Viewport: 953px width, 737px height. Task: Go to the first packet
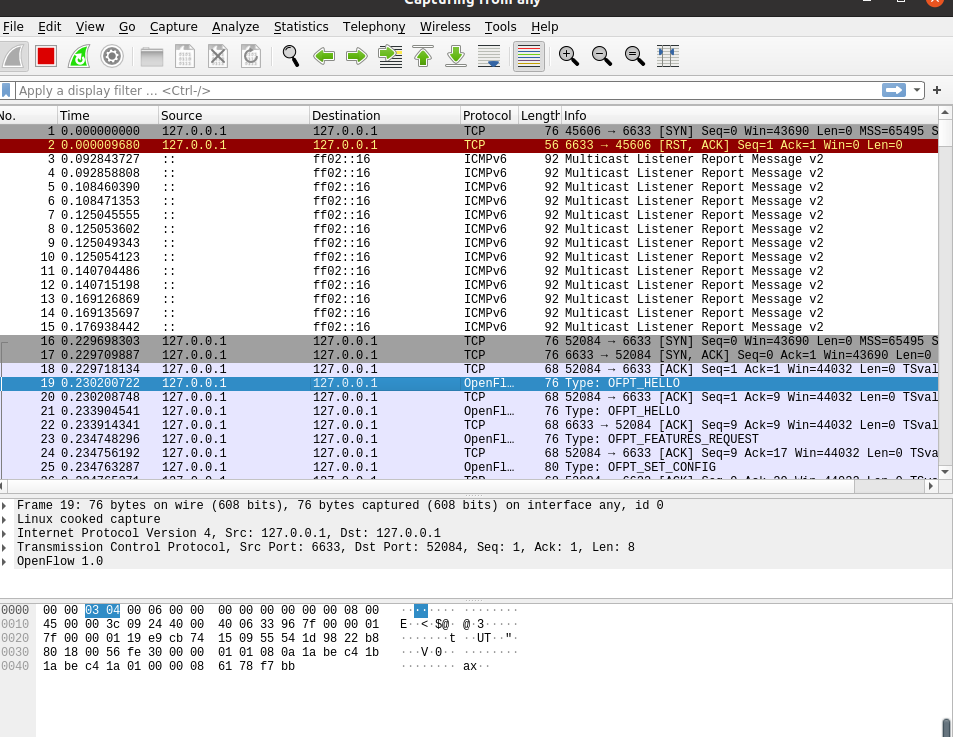pyautogui.click(x=423, y=56)
